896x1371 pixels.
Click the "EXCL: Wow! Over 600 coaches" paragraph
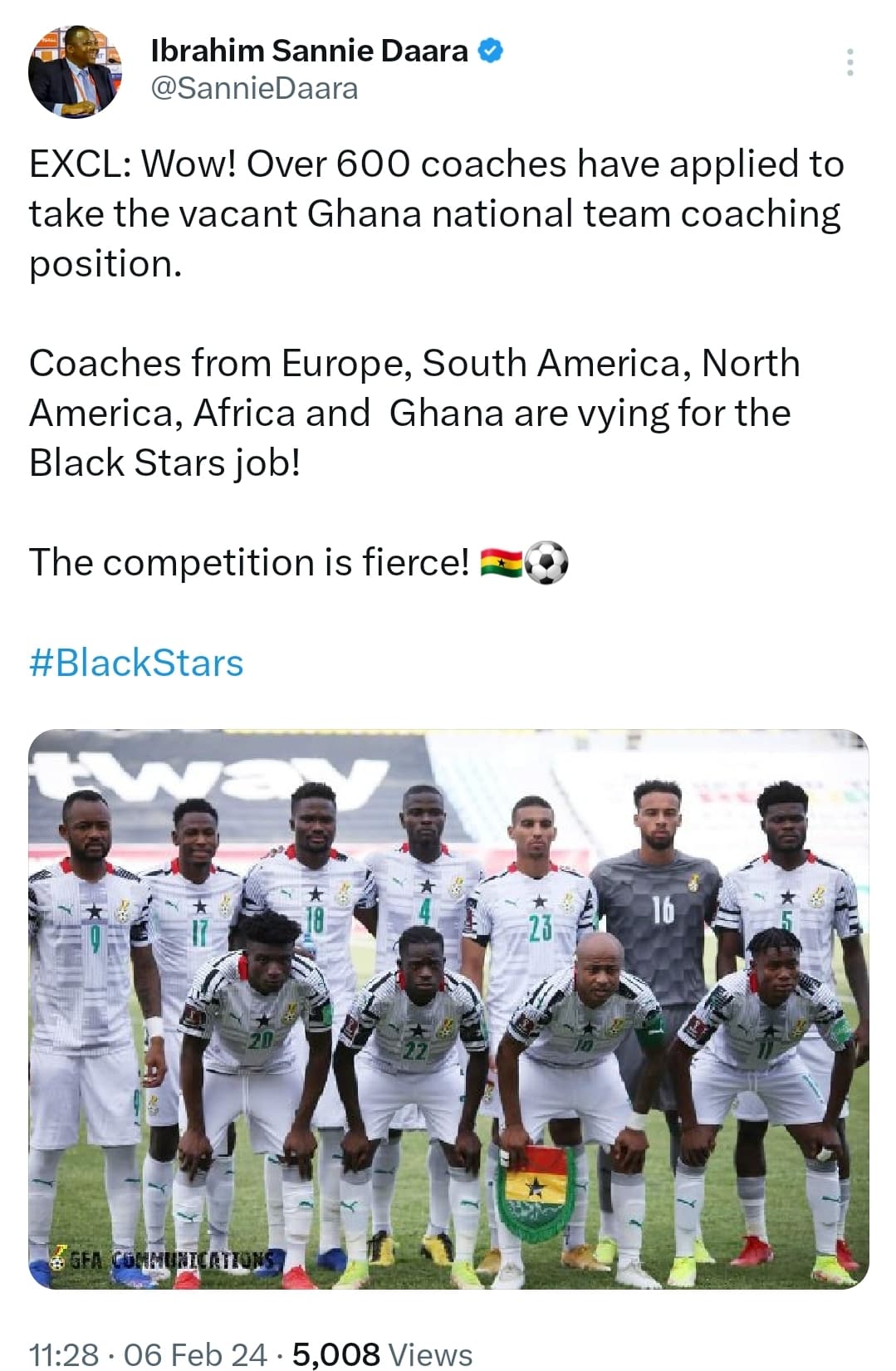437,213
